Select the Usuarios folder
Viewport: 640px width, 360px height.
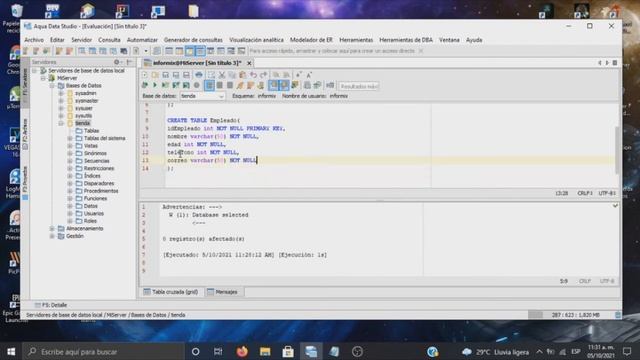click(x=93, y=213)
